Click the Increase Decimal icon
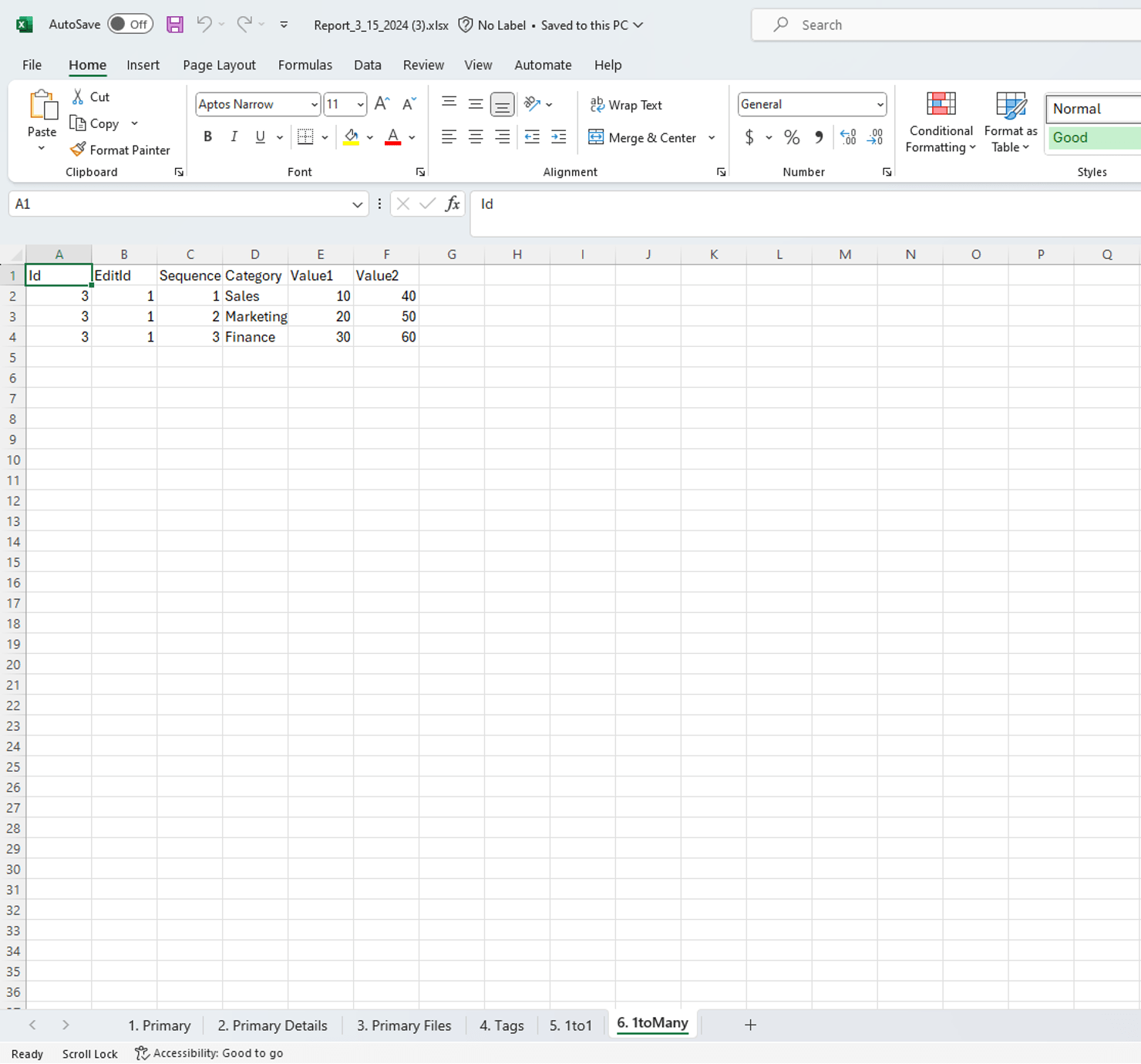1141x1064 pixels. point(848,137)
